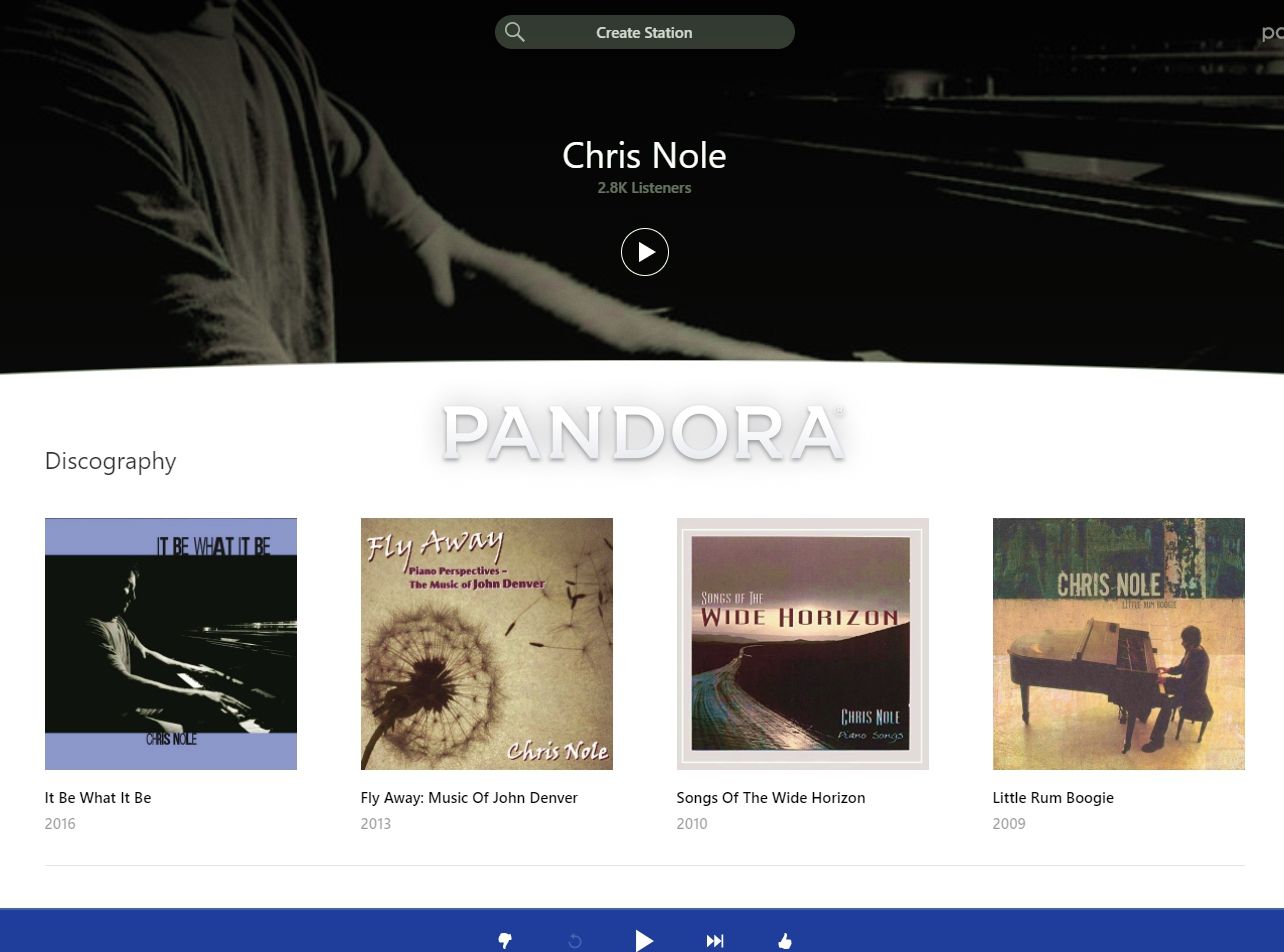This screenshot has height=952, width=1284.
Task: Click the thumbs up icon
Action: pyautogui.click(x=785, y=940)
